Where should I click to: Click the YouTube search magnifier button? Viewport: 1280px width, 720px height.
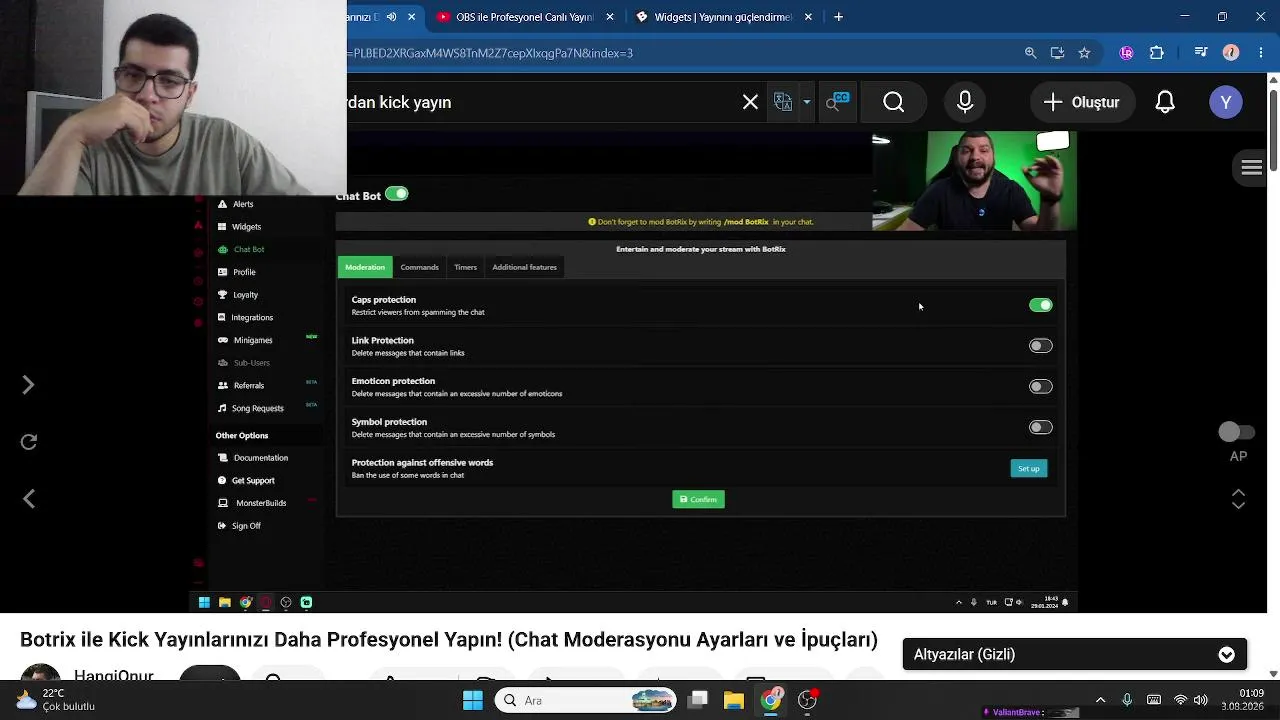pyautogui.click(x=894, y=102)
